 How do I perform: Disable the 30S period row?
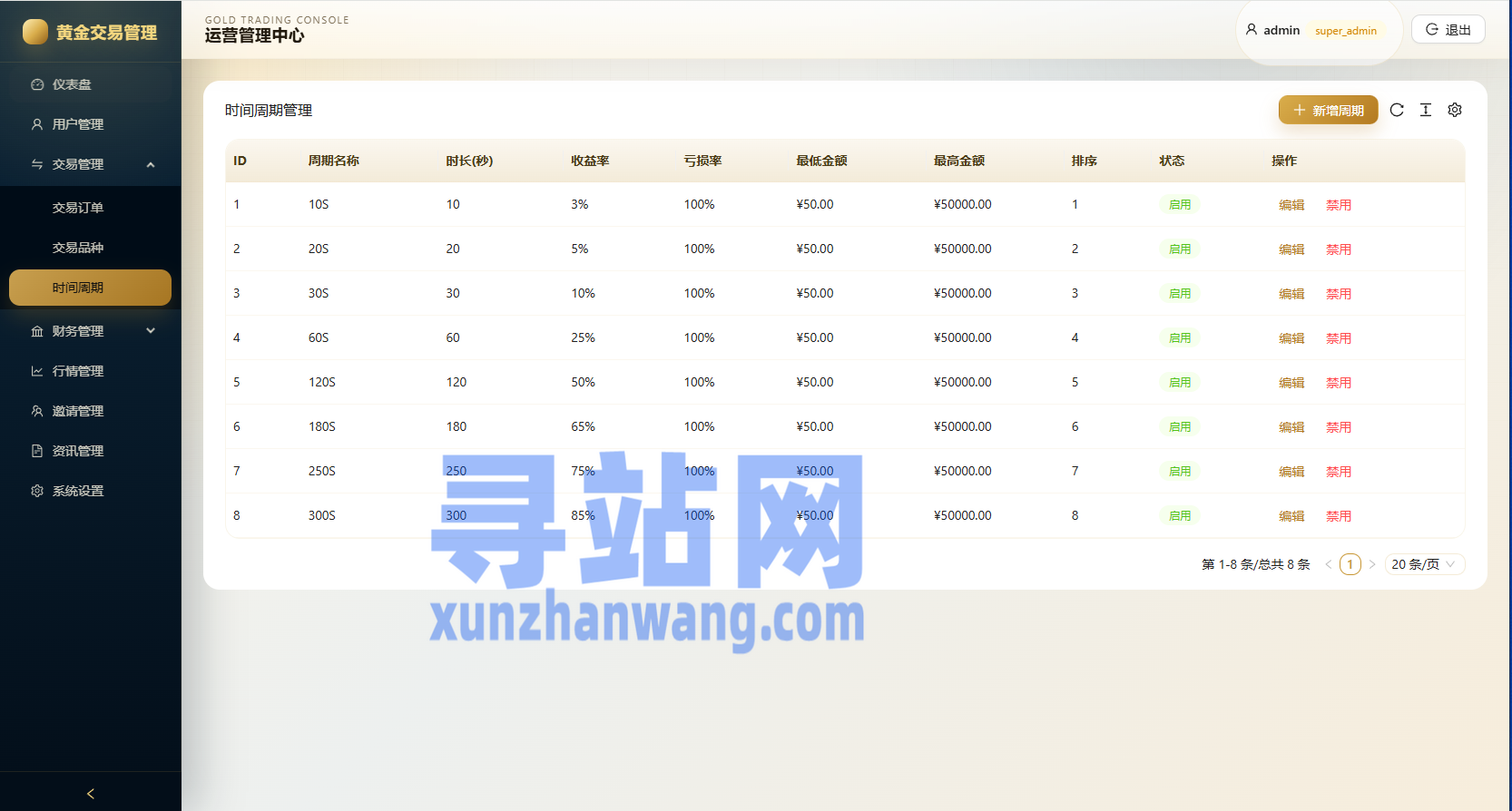point(1339,294)
